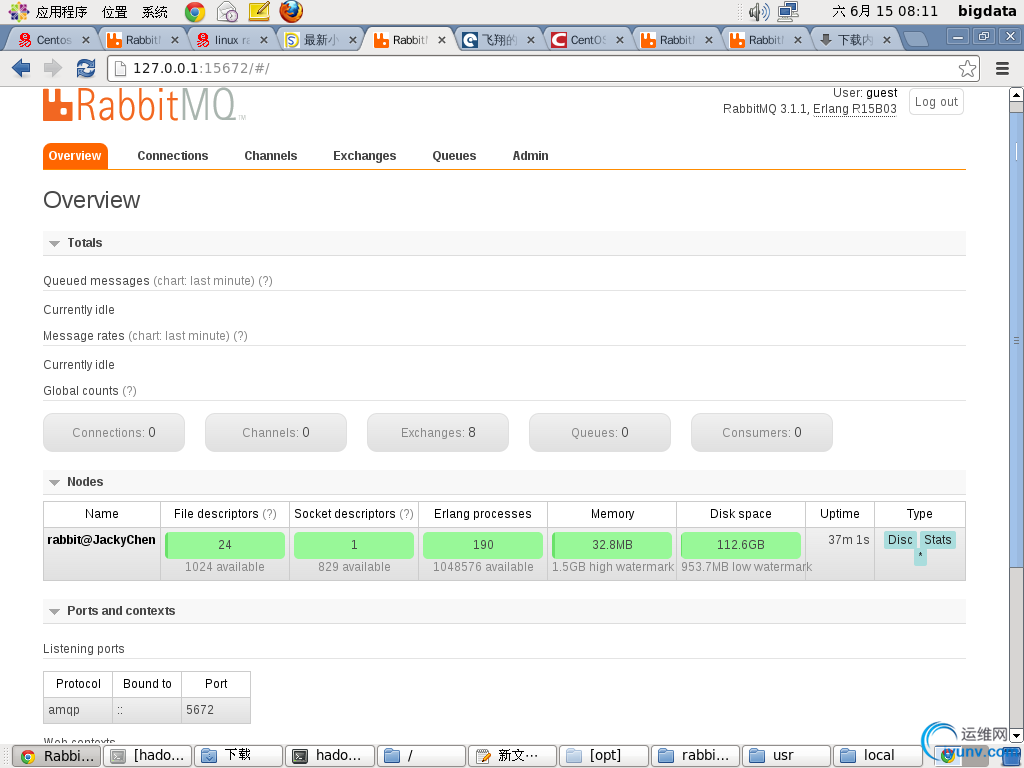Viewport: 1024px width, 768px height.
Task: Switch to the 最新小 browser tab
Action: (x=320, y=40)
